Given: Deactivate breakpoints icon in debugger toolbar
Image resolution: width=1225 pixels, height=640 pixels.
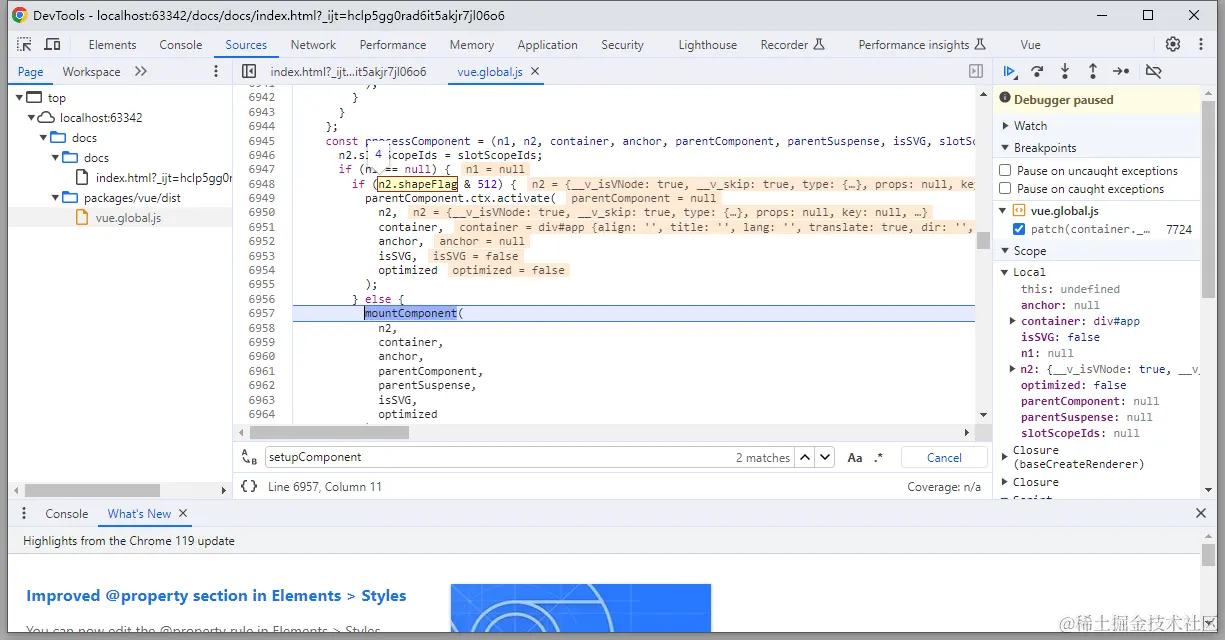Looking at the screenshot, I should [1153, 71].
